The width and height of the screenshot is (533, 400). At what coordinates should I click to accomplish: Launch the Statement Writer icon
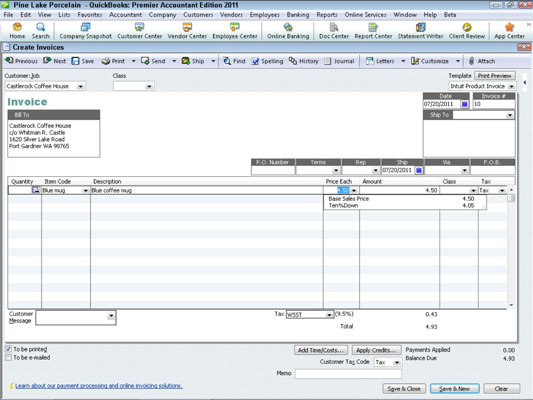[420, 27]
